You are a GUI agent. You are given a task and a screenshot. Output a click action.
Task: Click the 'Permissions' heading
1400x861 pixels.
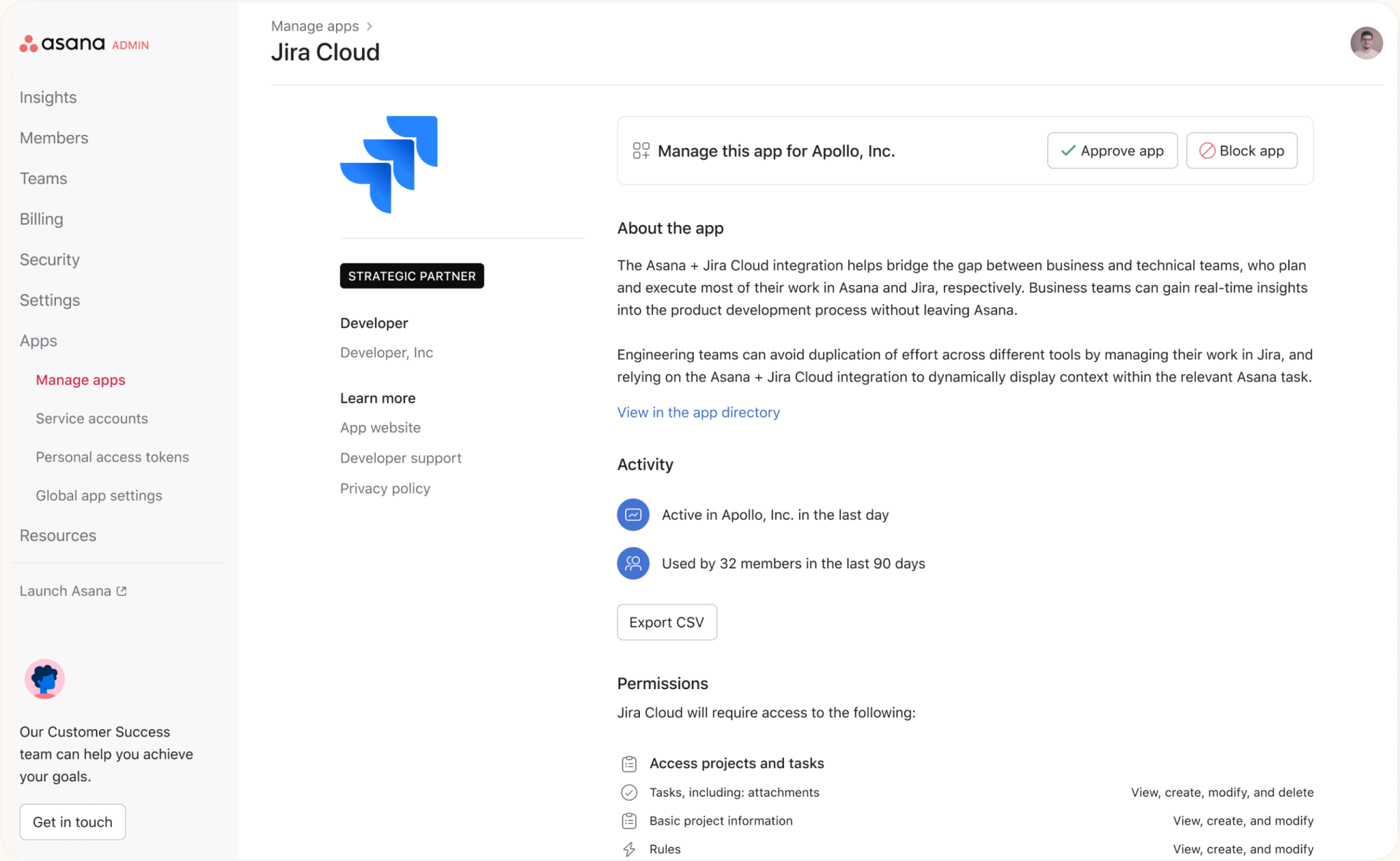tap(662, 683)
